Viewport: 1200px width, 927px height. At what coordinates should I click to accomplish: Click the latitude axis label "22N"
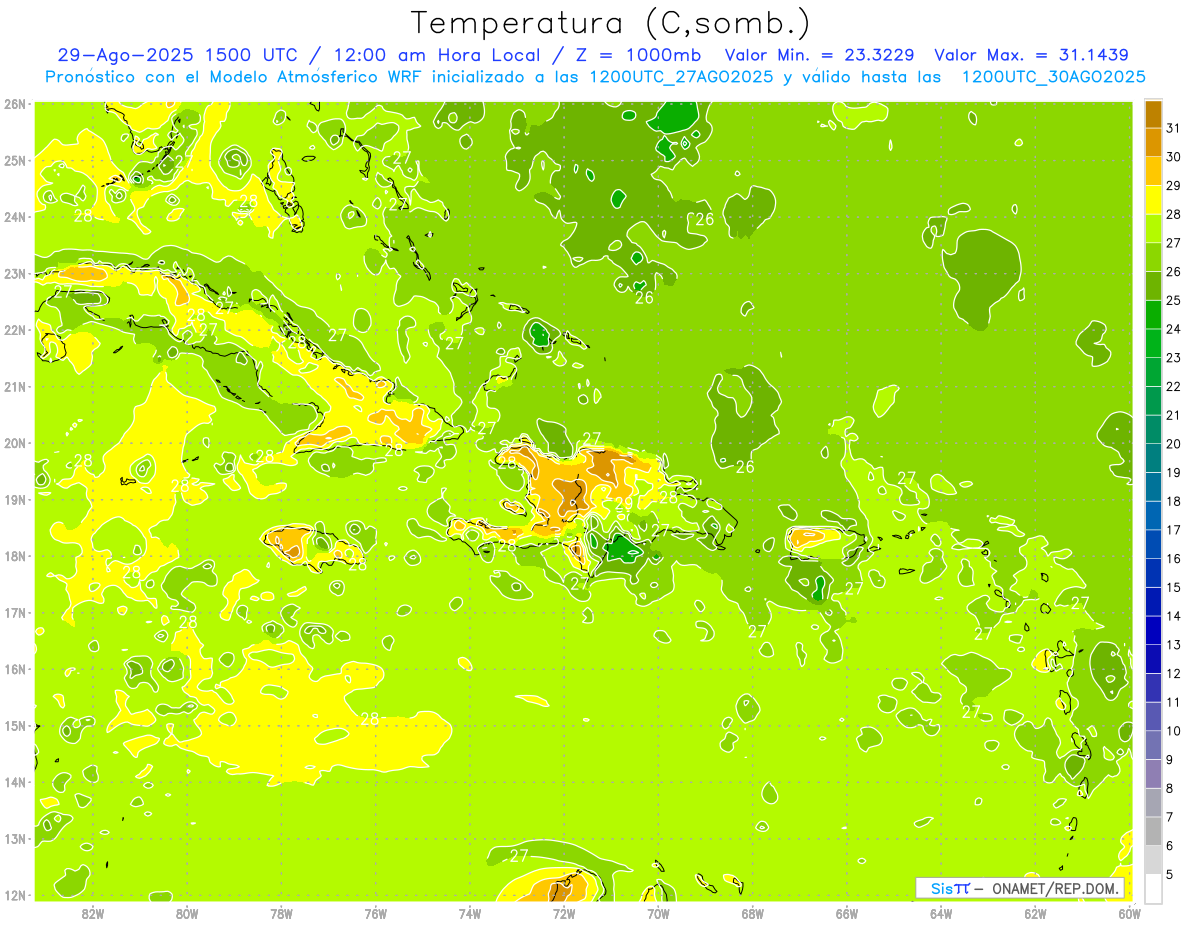15,330
